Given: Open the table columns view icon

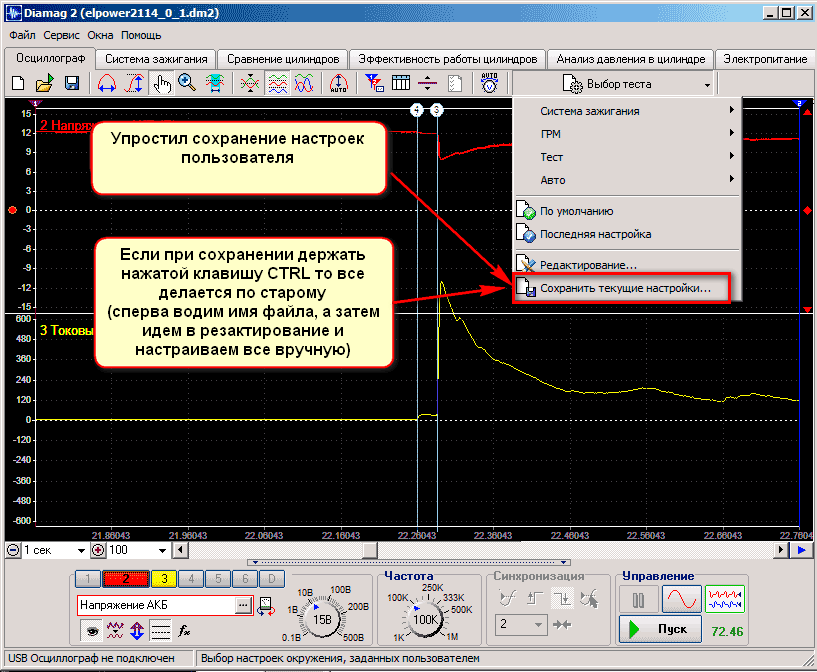Looking at the screenshot, I should pos(401,83).
